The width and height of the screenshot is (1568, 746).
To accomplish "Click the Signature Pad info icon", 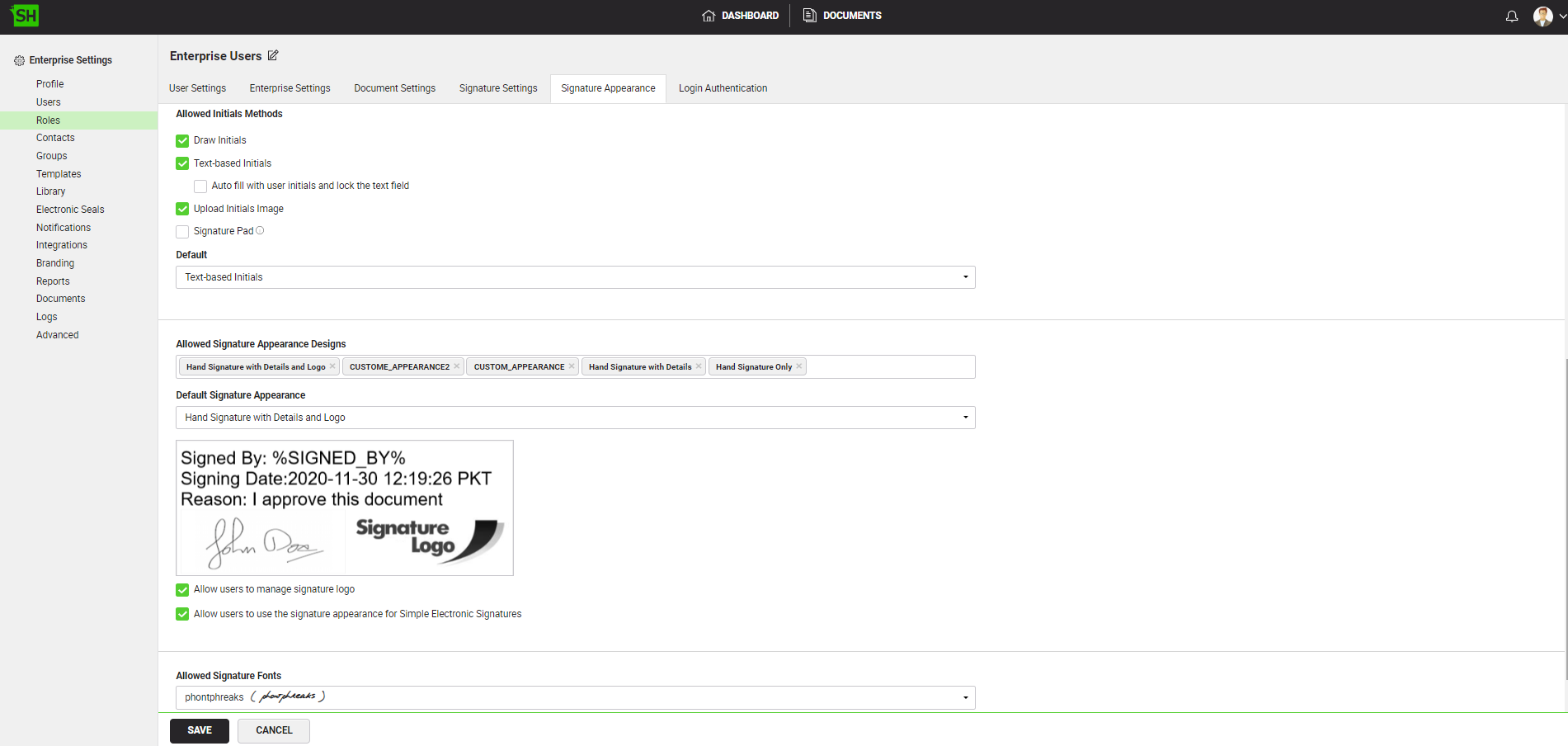I will point(260,231).
